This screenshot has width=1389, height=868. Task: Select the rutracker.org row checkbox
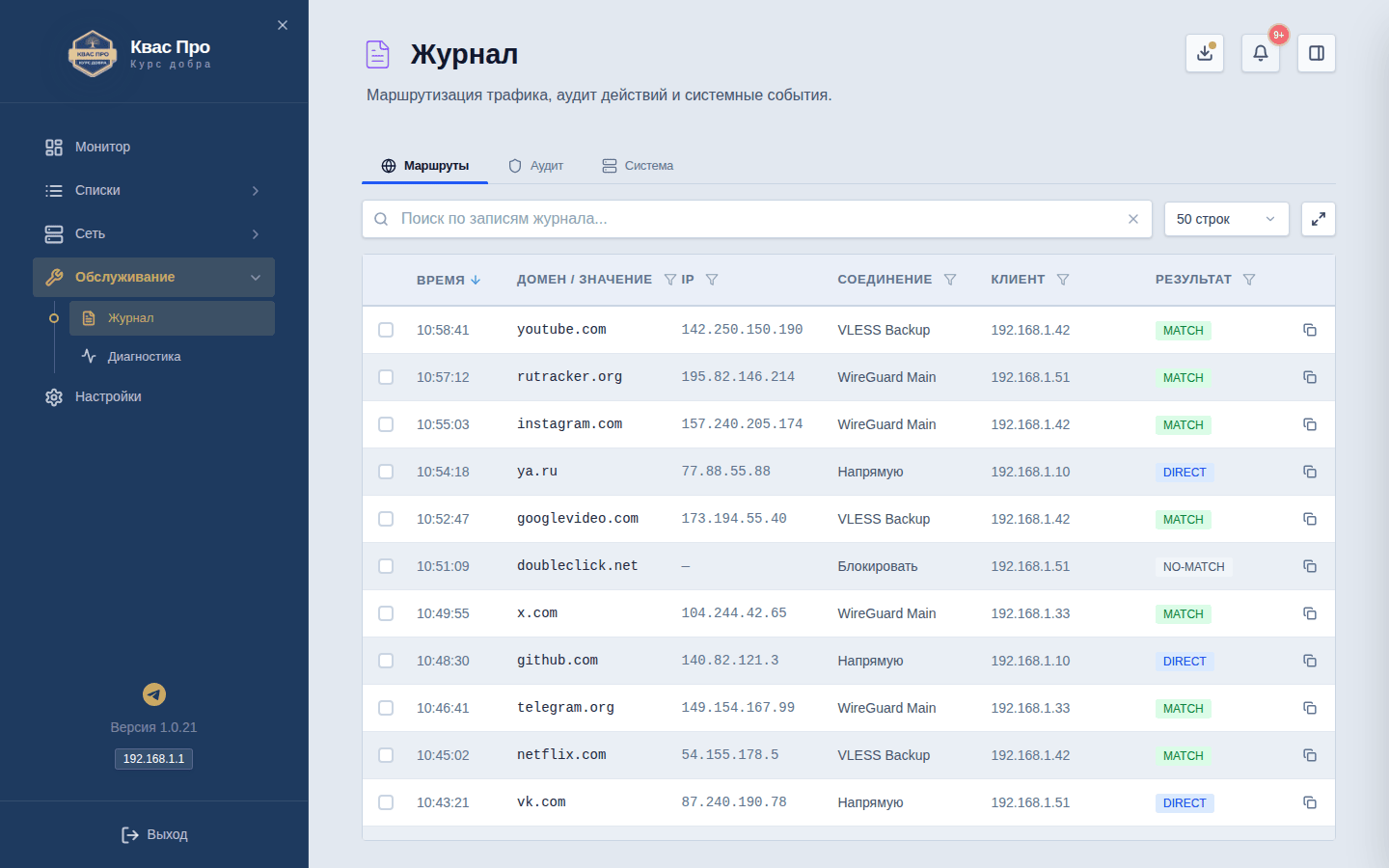click(386, 377)
